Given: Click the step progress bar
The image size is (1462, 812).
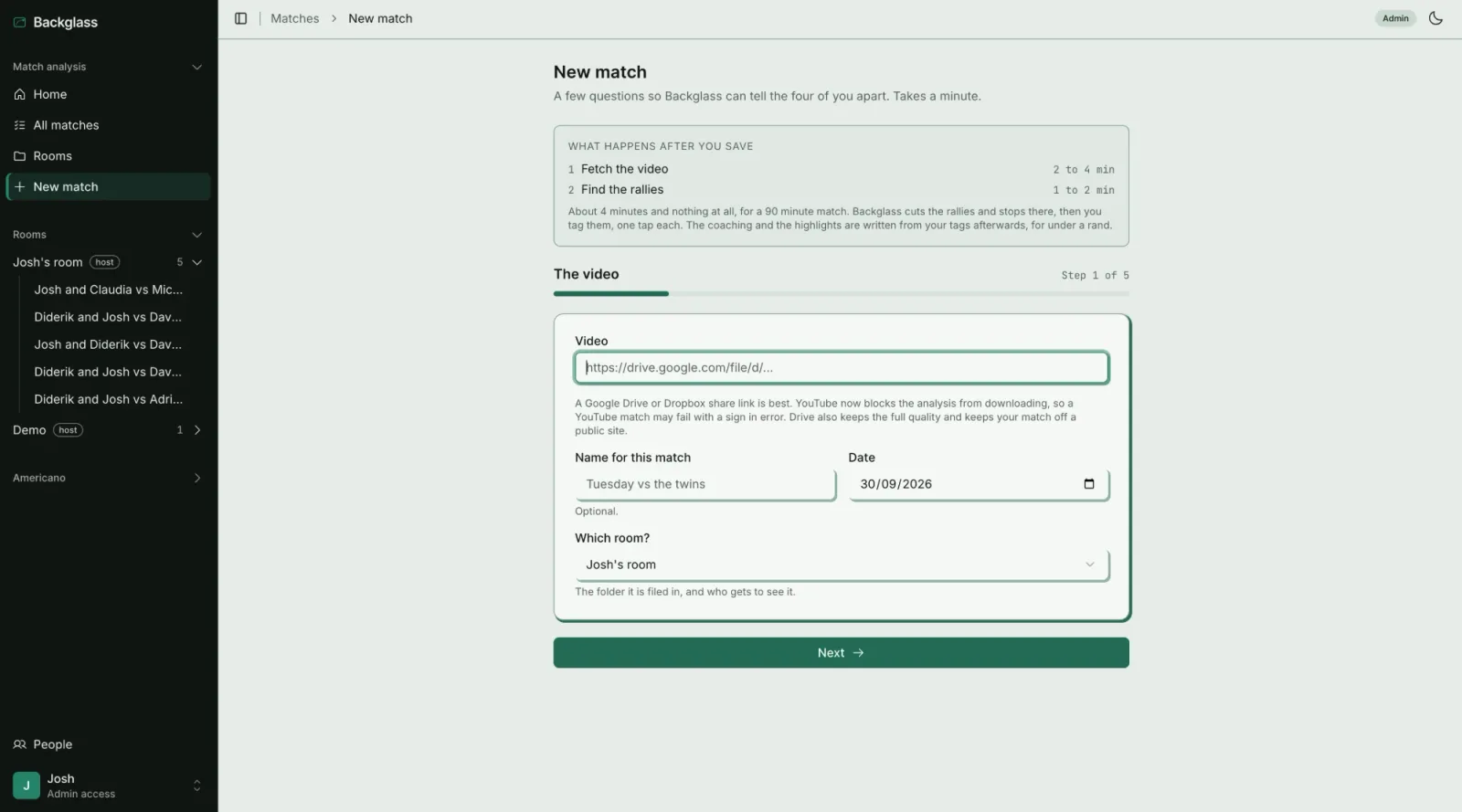Looking at the screenshot, I should tap(841, 293).
